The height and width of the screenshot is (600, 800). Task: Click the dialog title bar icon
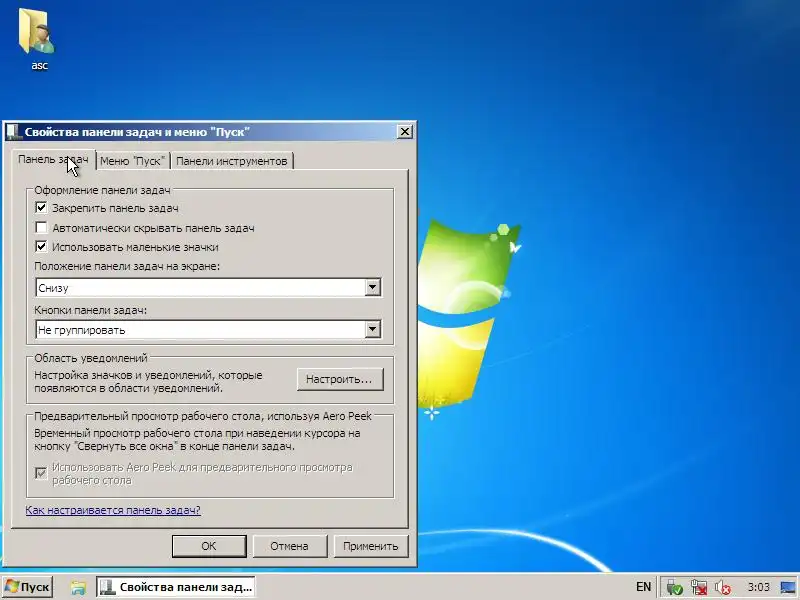[x=13, y=132]
